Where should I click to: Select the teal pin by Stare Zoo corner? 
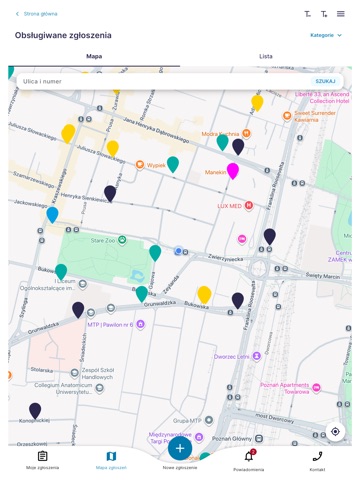point(155,253)
